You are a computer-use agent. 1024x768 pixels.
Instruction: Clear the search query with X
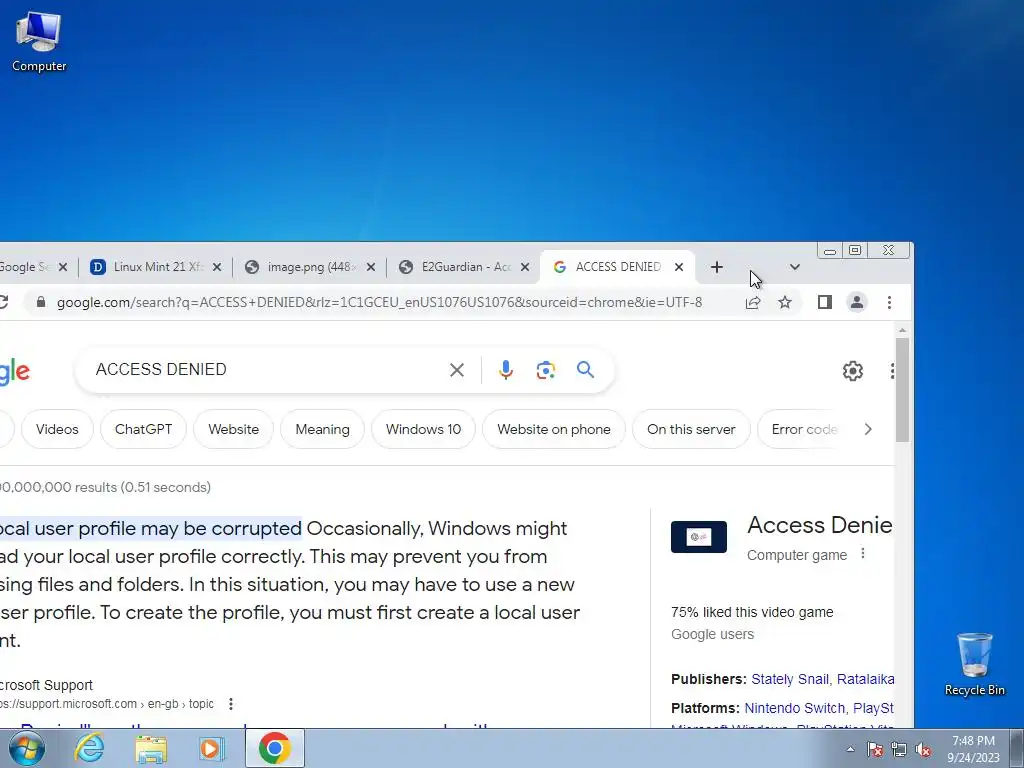pos(457,370)
